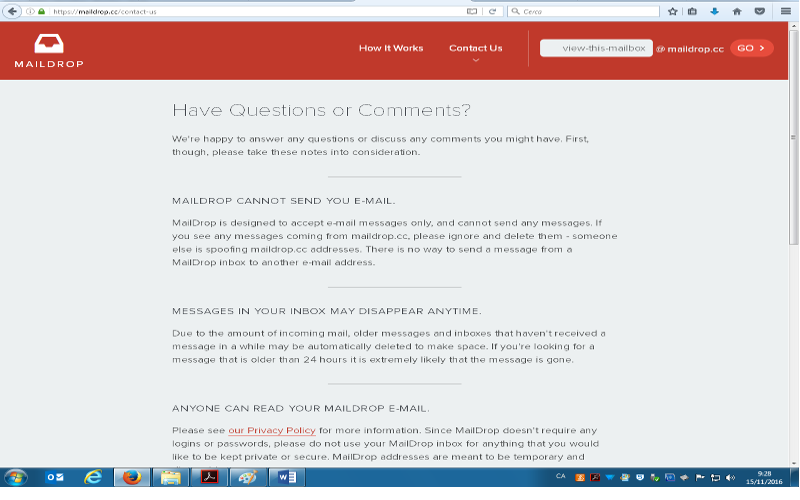This screenshot has height=500, width=800.
Task: Click the view-this-mailbox input field
Action: click(x=596, y=48)
